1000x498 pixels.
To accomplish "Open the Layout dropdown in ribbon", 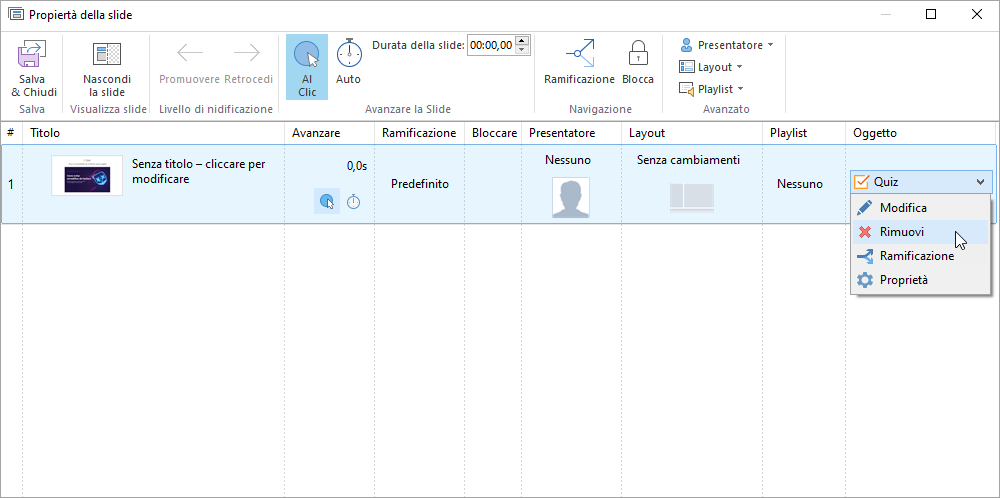I will point(711,67).
